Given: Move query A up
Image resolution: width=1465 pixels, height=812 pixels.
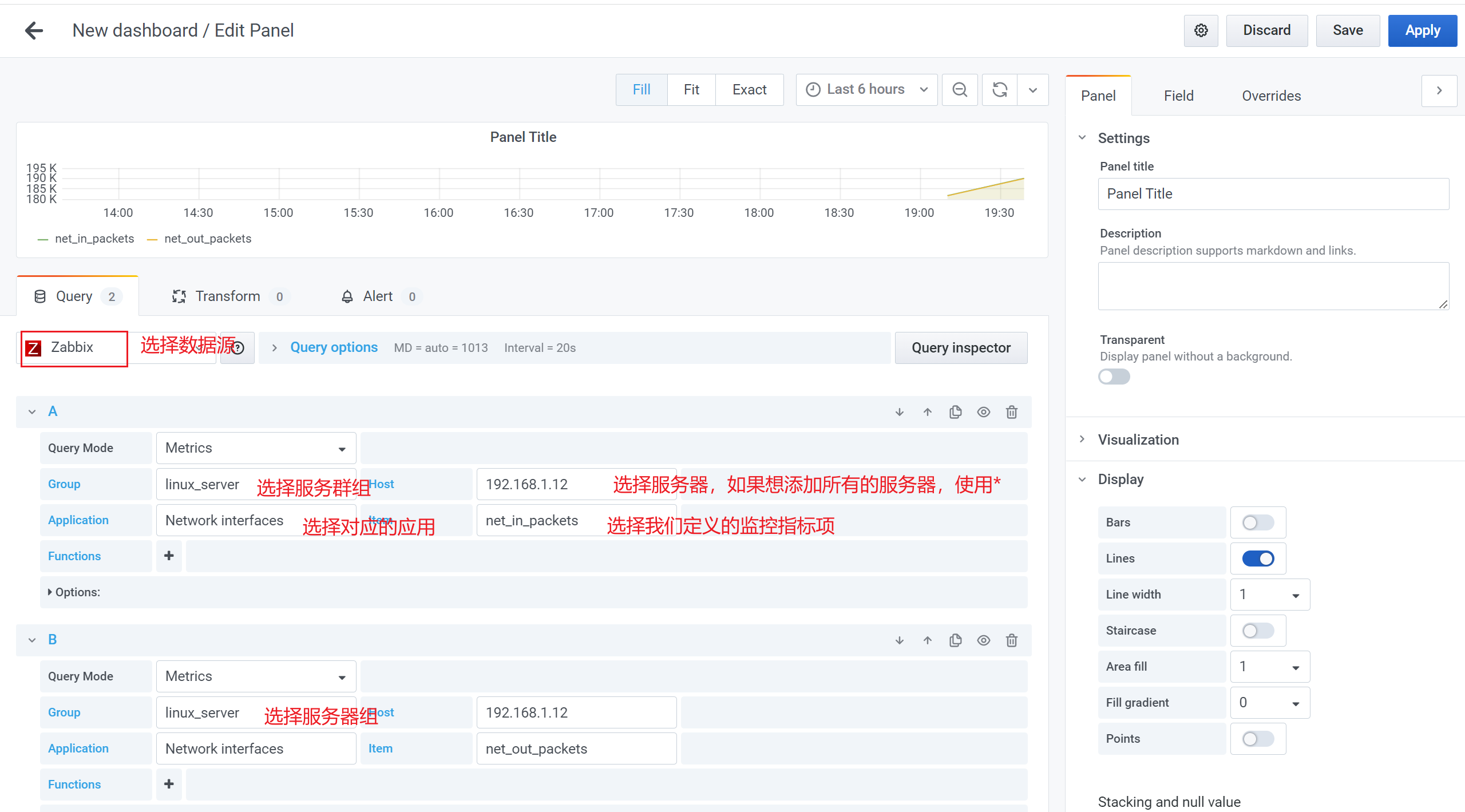Looking at the screenshot, I should (x=928, y=412).
